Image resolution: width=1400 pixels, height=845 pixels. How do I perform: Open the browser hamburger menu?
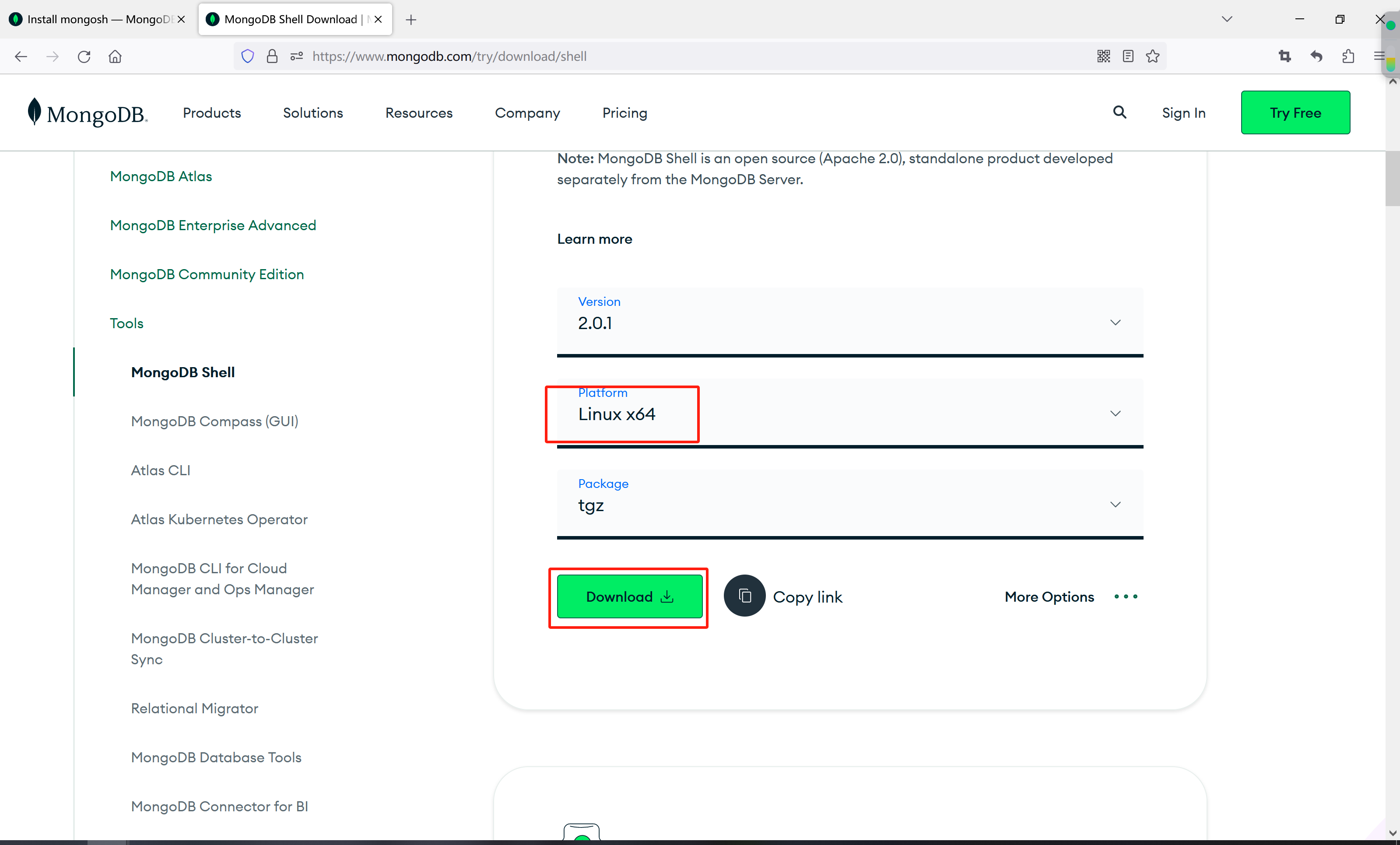1379,56
